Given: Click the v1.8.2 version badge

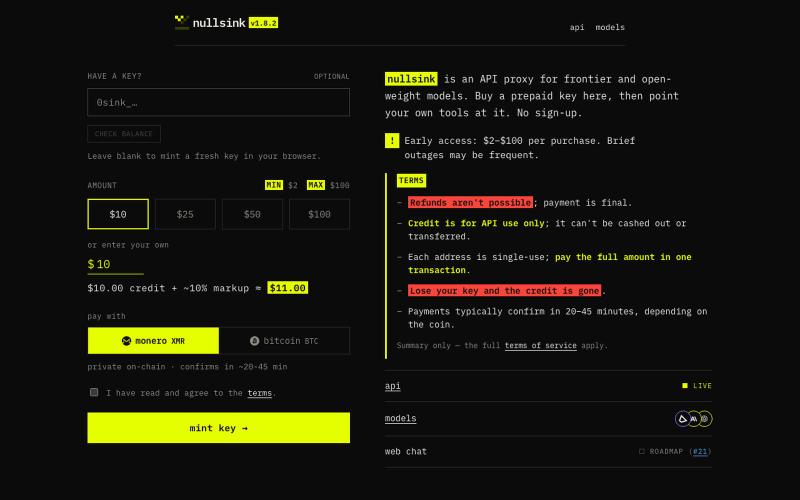Looking at the screenshot, I should [263, 23].
